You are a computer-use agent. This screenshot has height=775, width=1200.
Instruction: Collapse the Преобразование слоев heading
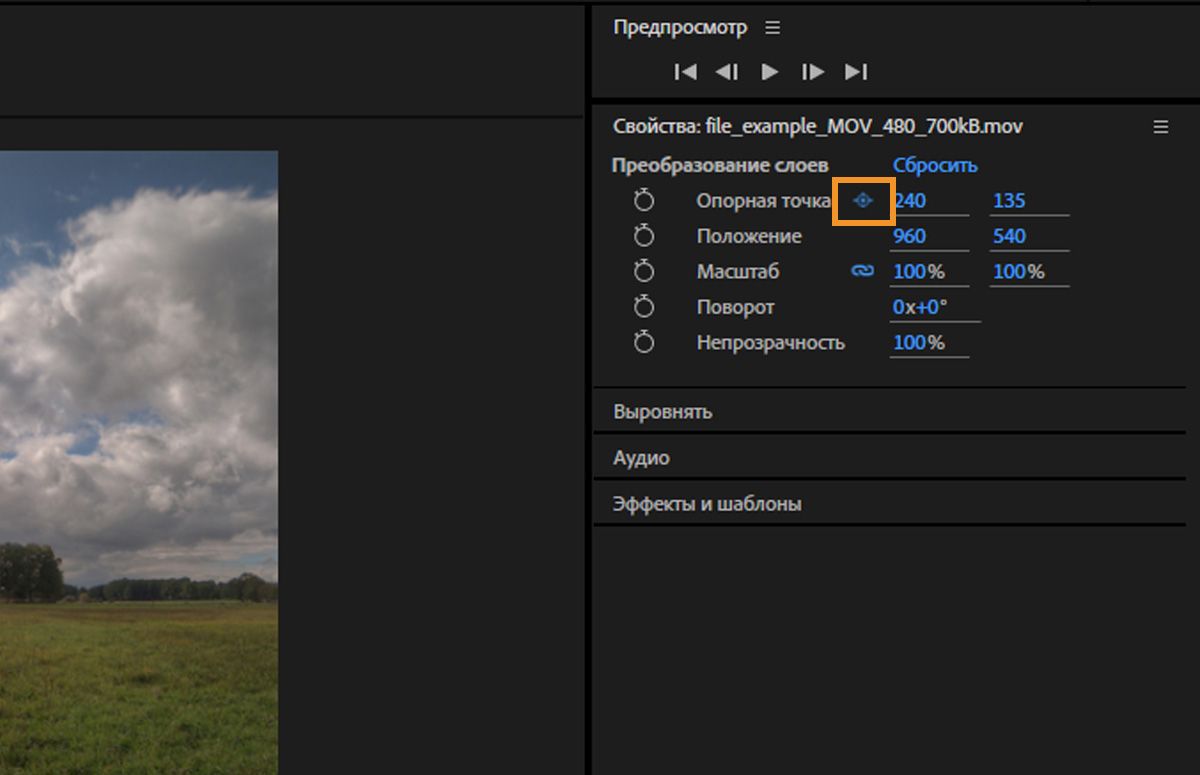[x=720, y=165]
